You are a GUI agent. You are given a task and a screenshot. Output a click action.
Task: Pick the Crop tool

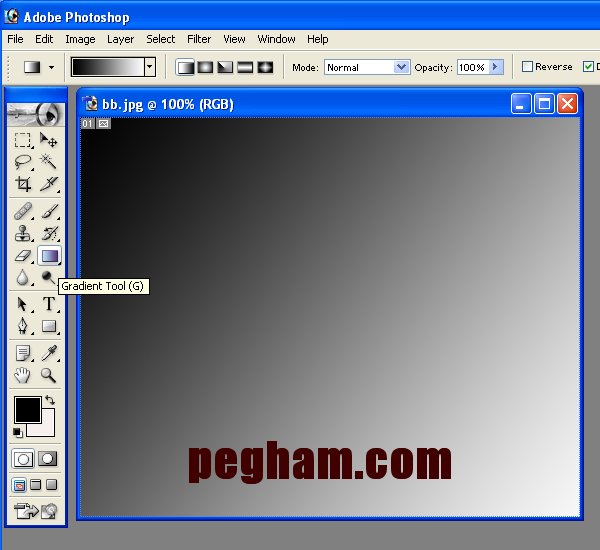point(23,184)
